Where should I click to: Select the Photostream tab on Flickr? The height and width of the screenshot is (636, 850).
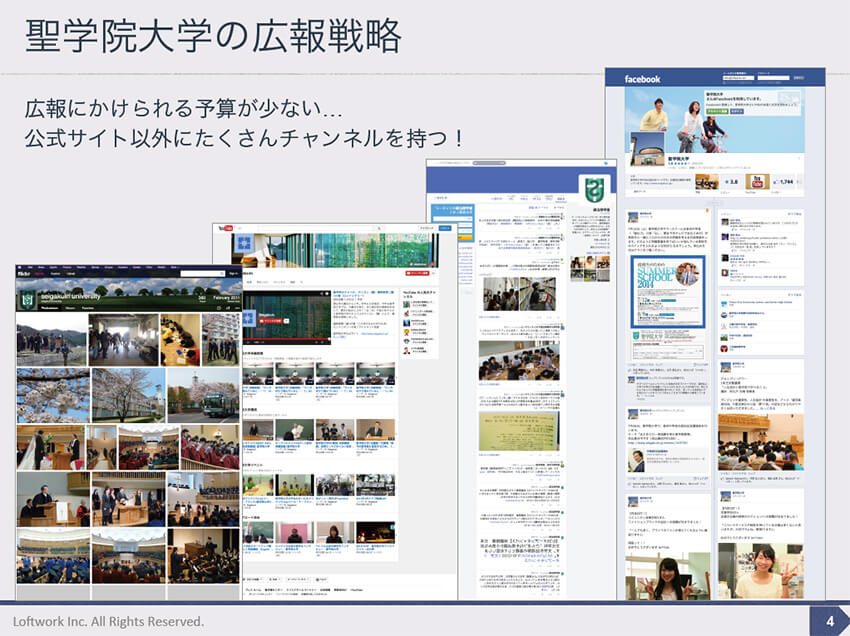coord(49,308)
